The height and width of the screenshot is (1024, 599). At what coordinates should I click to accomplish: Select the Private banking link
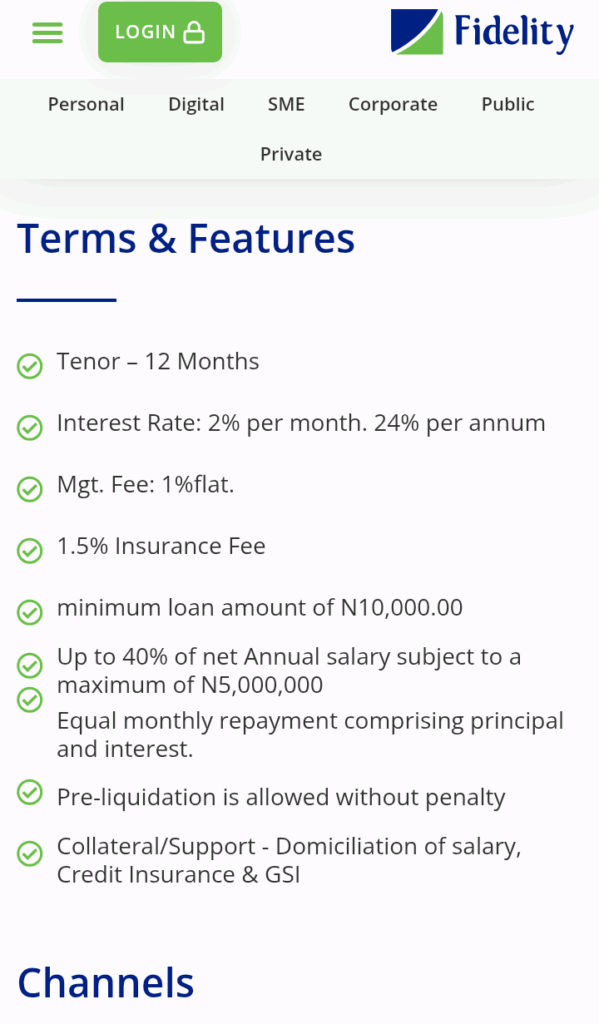[291, 154]
